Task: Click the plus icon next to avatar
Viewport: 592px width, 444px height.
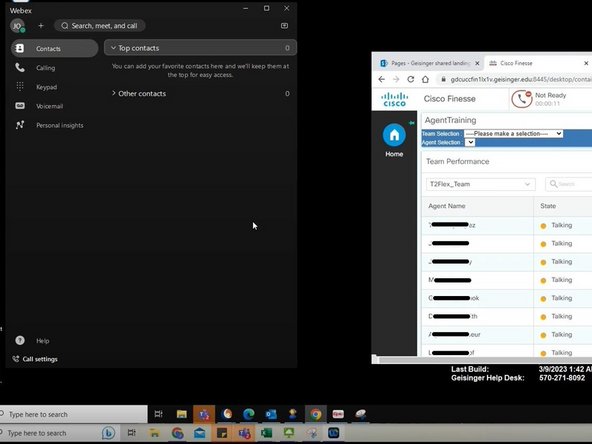Action: (41, 26)
